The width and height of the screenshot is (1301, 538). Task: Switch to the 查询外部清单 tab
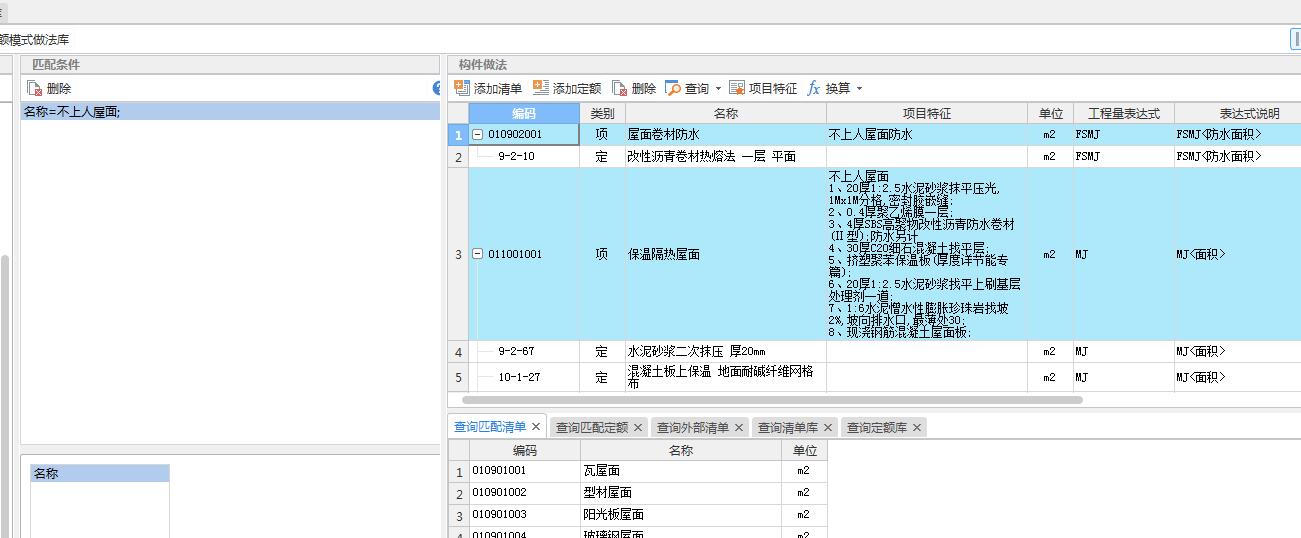pos(693,427)
